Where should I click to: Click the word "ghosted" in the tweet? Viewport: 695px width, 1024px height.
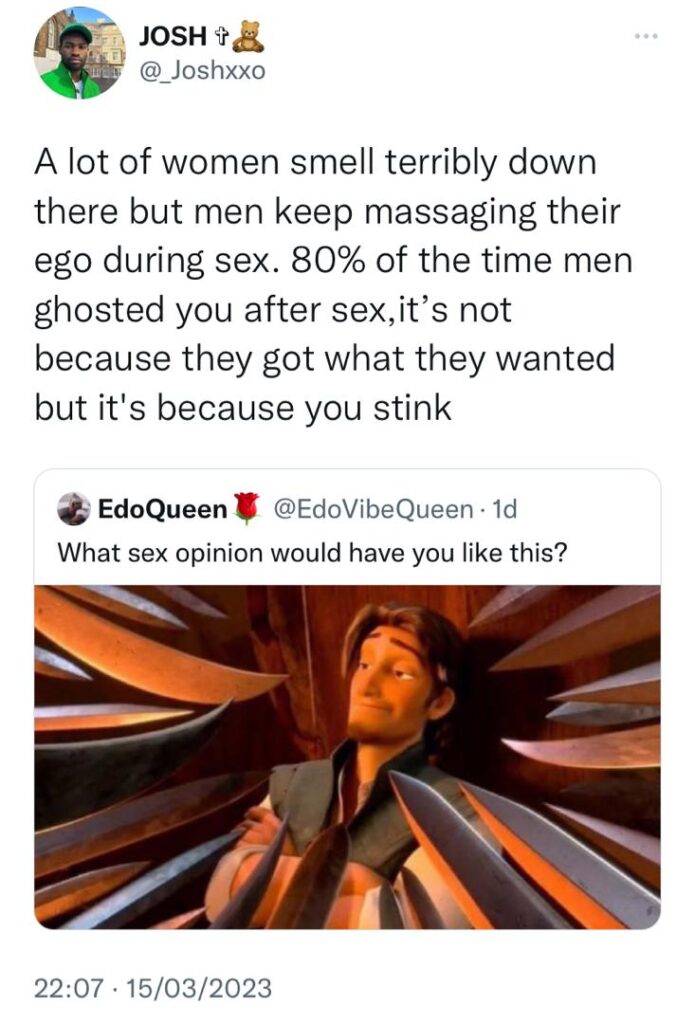pyautogui.click(x=99, y=311)
